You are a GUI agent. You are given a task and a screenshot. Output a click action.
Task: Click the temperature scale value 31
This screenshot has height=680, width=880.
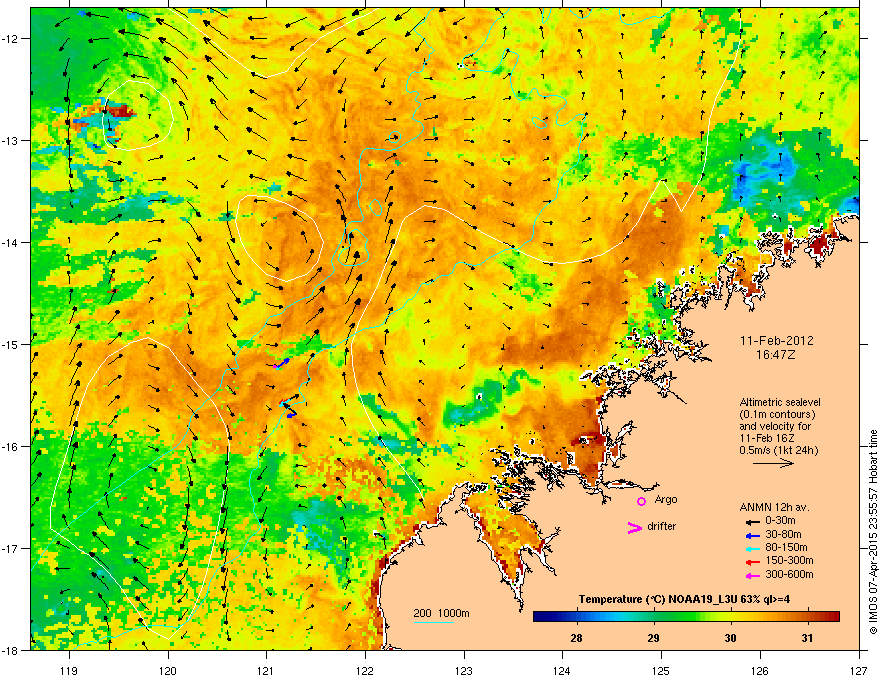coord(807,638)
